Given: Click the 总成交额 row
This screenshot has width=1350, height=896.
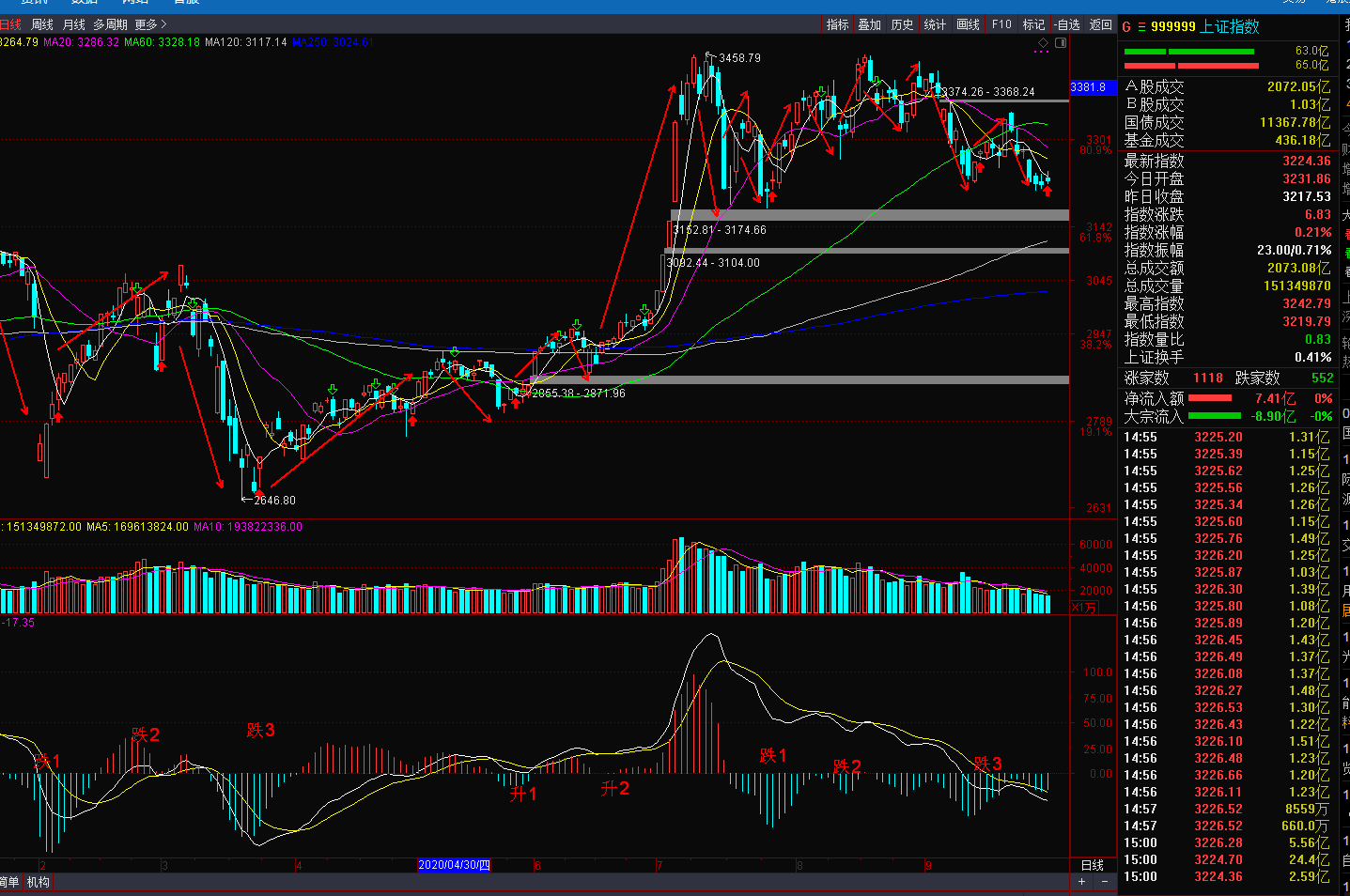Looking at the screenshot, I should click(1227, 268).
